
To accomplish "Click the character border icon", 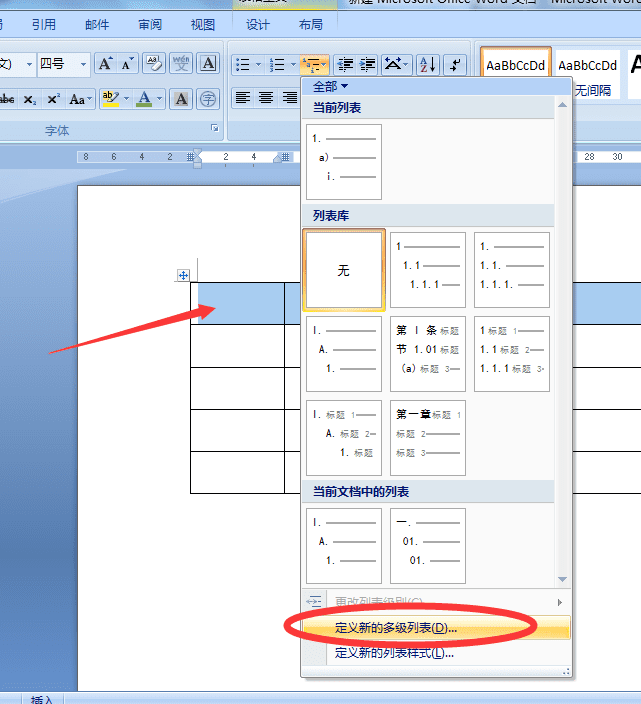I will (208, 64).
